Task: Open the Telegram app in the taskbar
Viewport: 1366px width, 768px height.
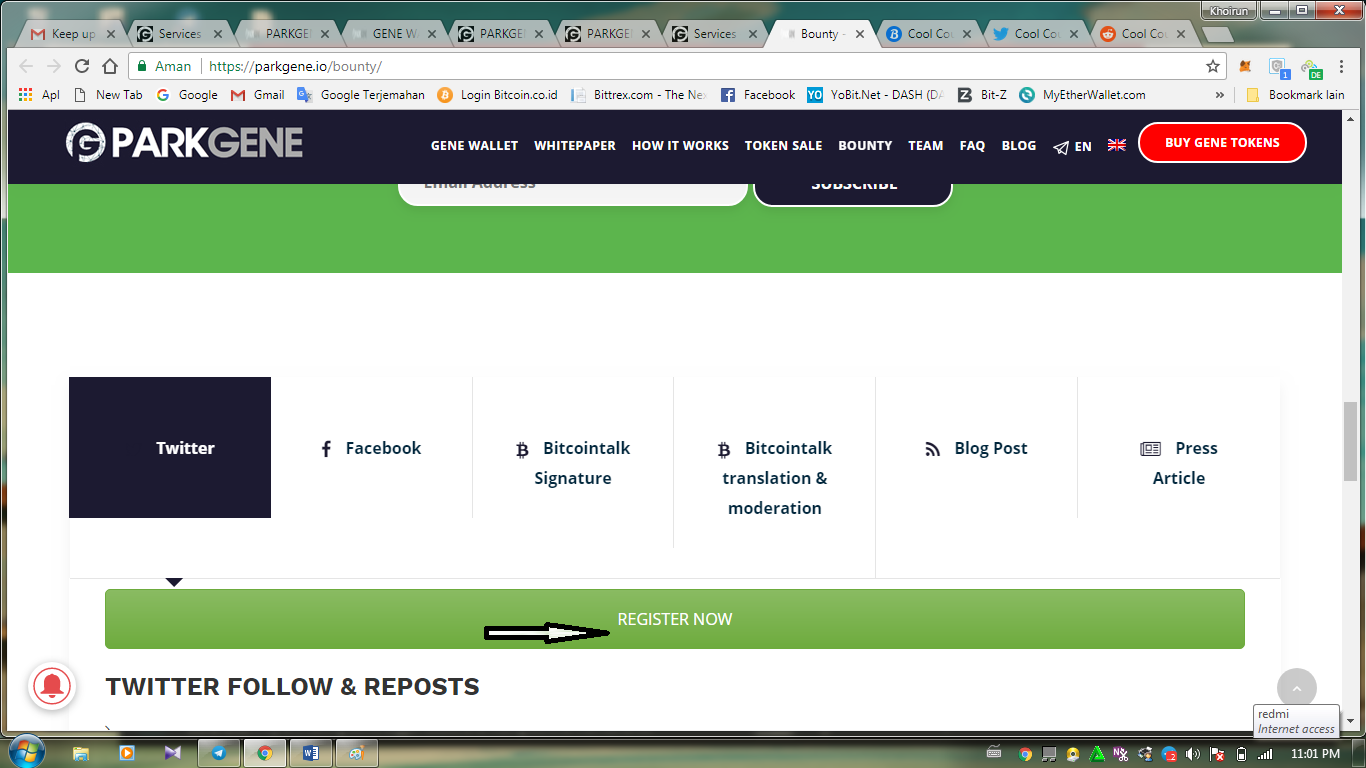Action: [219, 753]
